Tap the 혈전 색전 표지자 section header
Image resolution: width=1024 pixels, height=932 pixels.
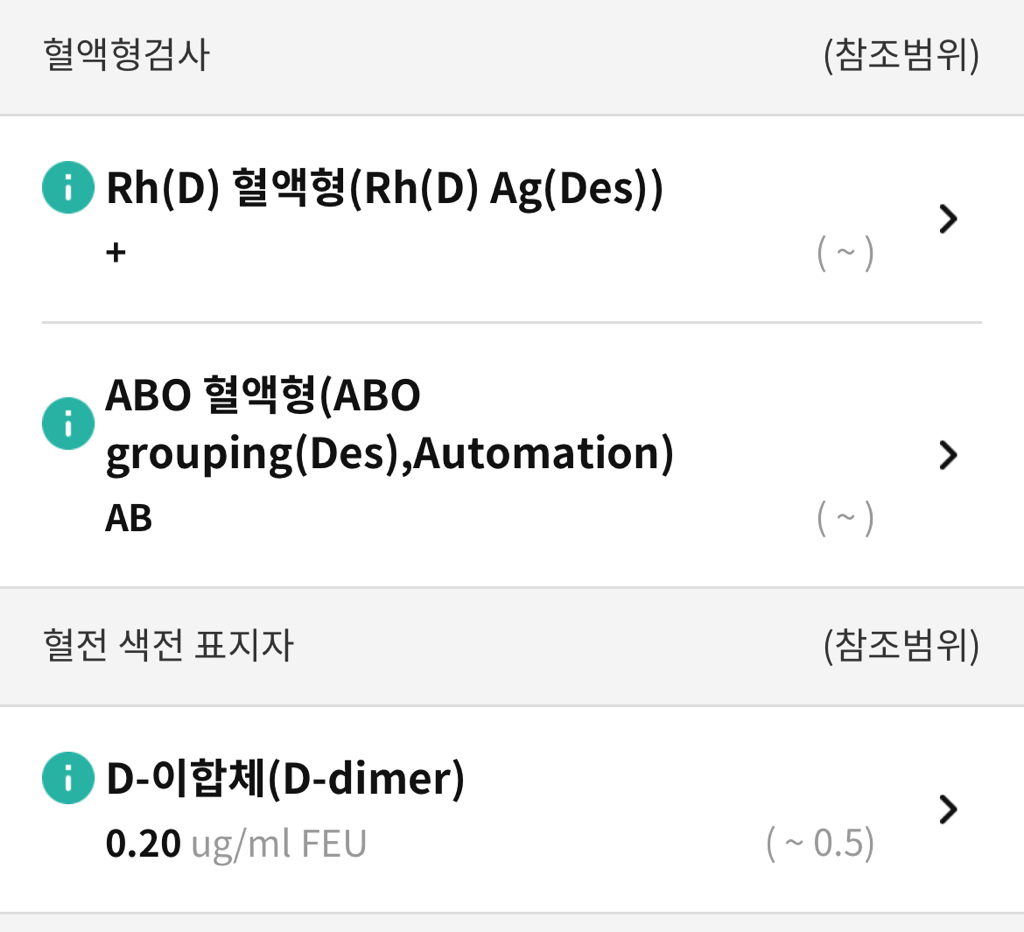[x=169, y=645]
